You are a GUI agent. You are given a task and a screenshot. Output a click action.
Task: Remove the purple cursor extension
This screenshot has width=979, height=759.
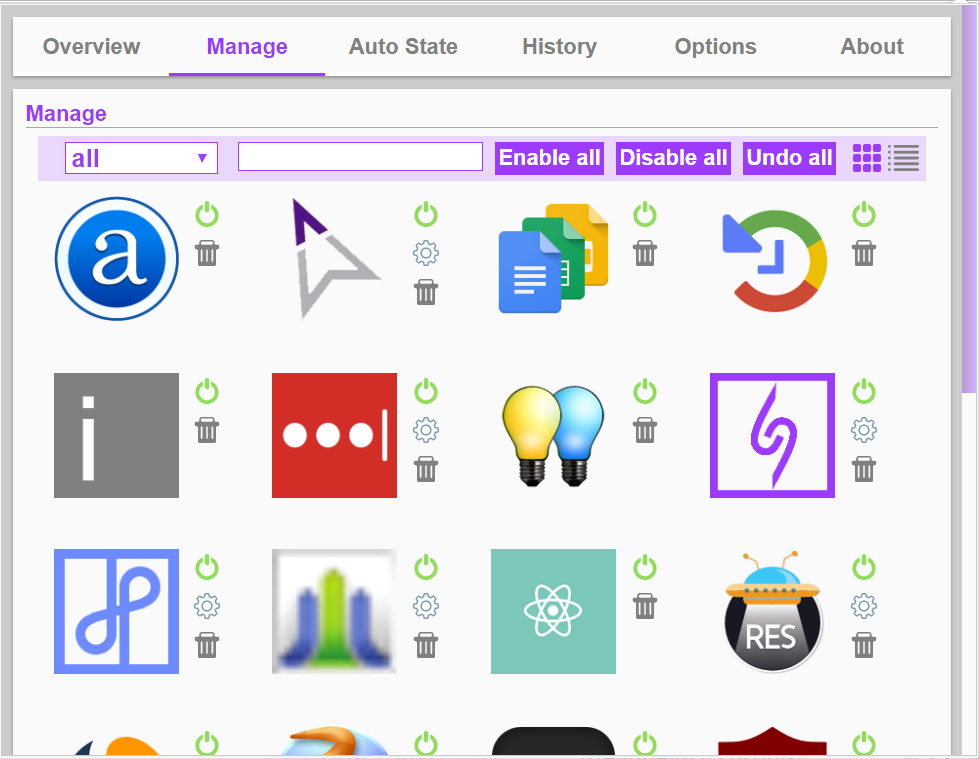coord(426,292)
